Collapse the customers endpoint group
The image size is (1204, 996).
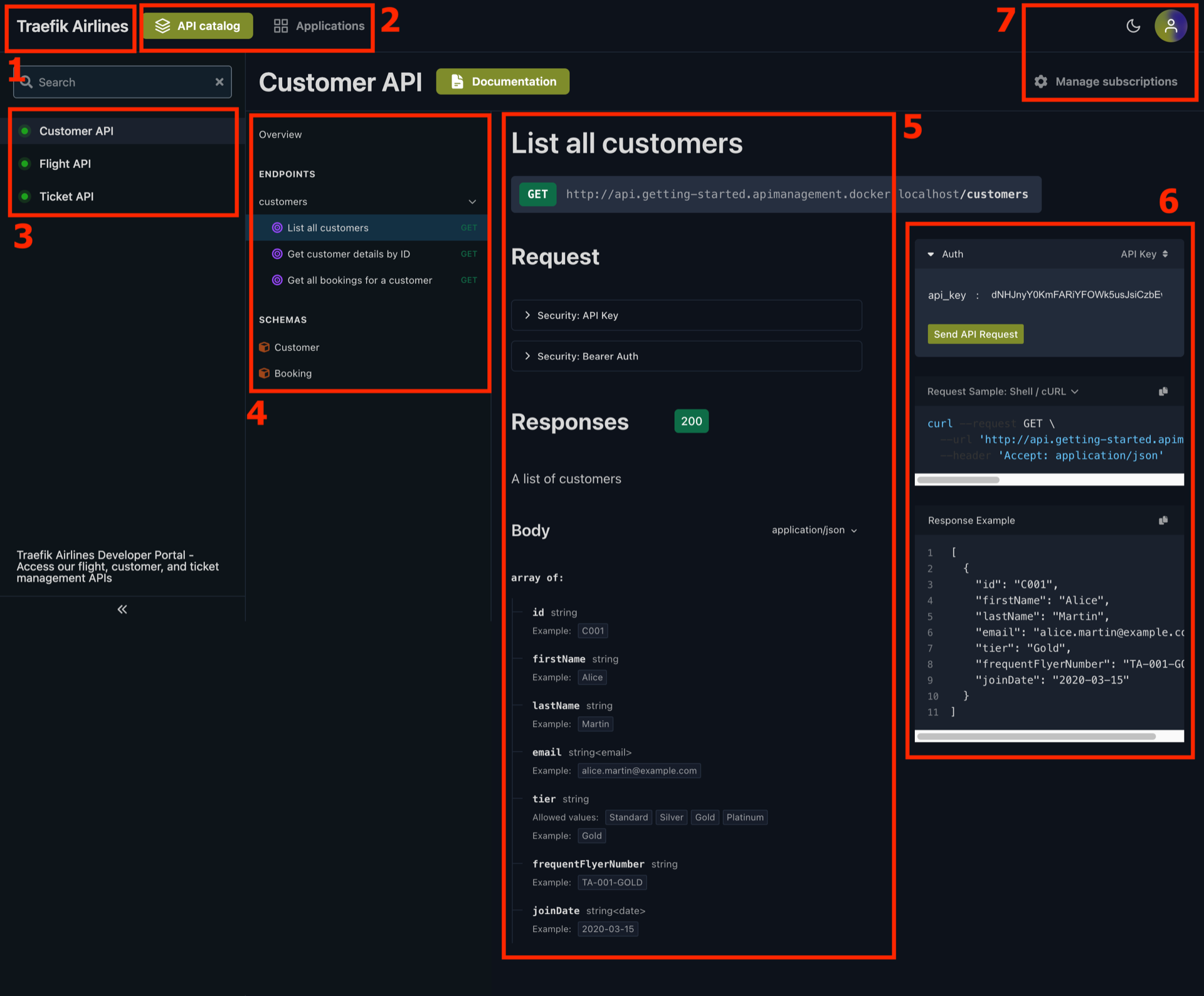[x=472, y=202]
